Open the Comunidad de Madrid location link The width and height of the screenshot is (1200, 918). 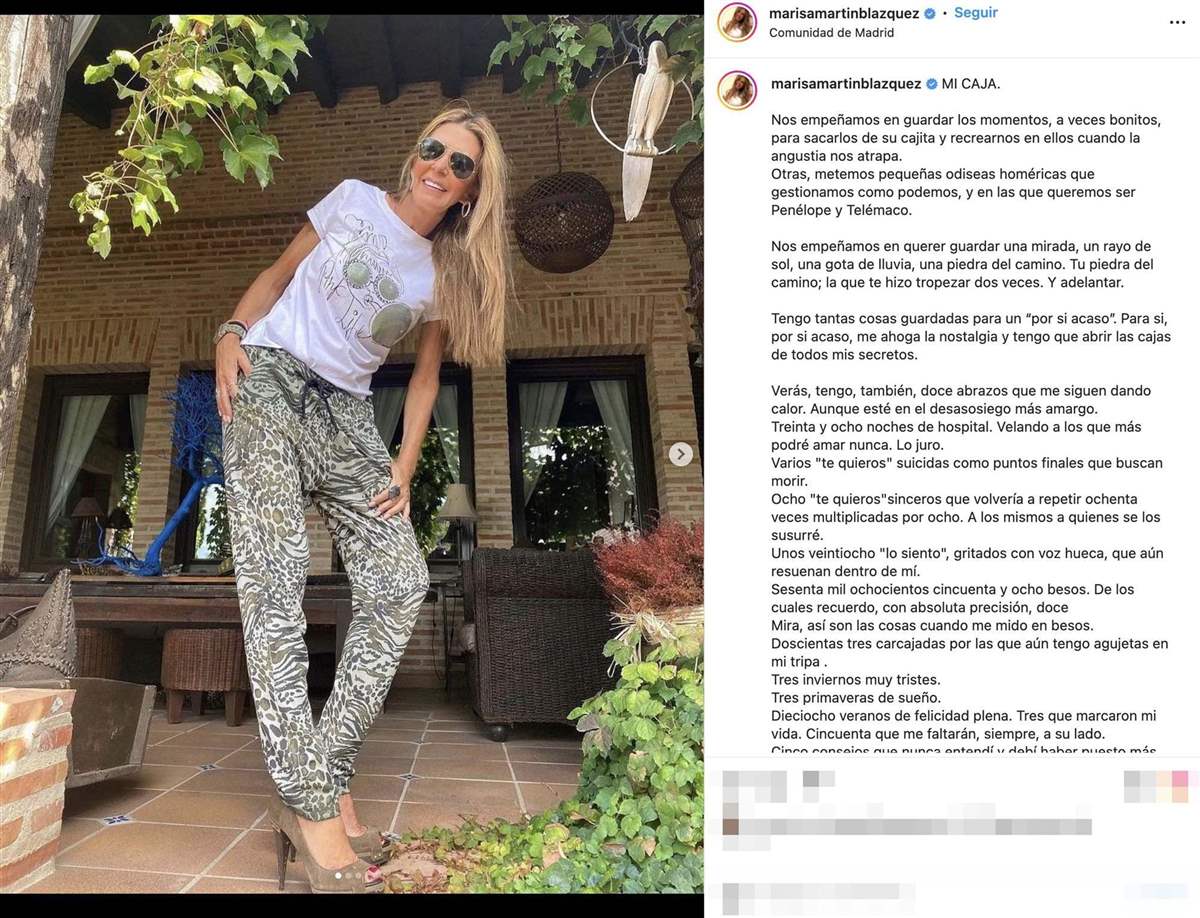click(x=831, y=32)
